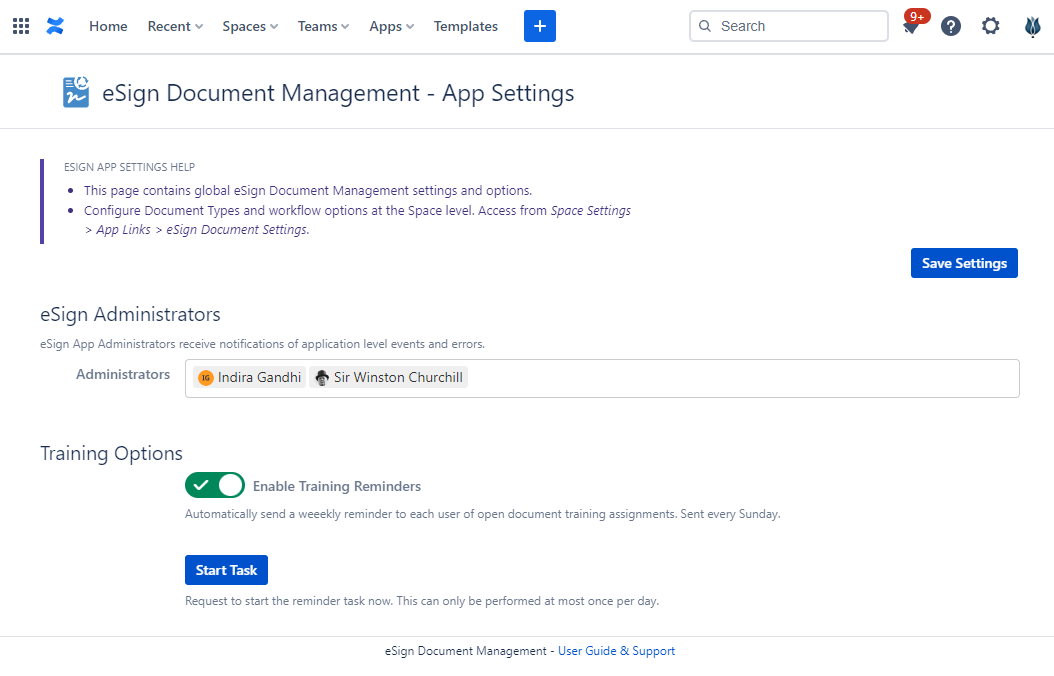Viewport: 1054px width, 676px height.
Task: Go to the Home menu item
Action: tap(108, 26)
